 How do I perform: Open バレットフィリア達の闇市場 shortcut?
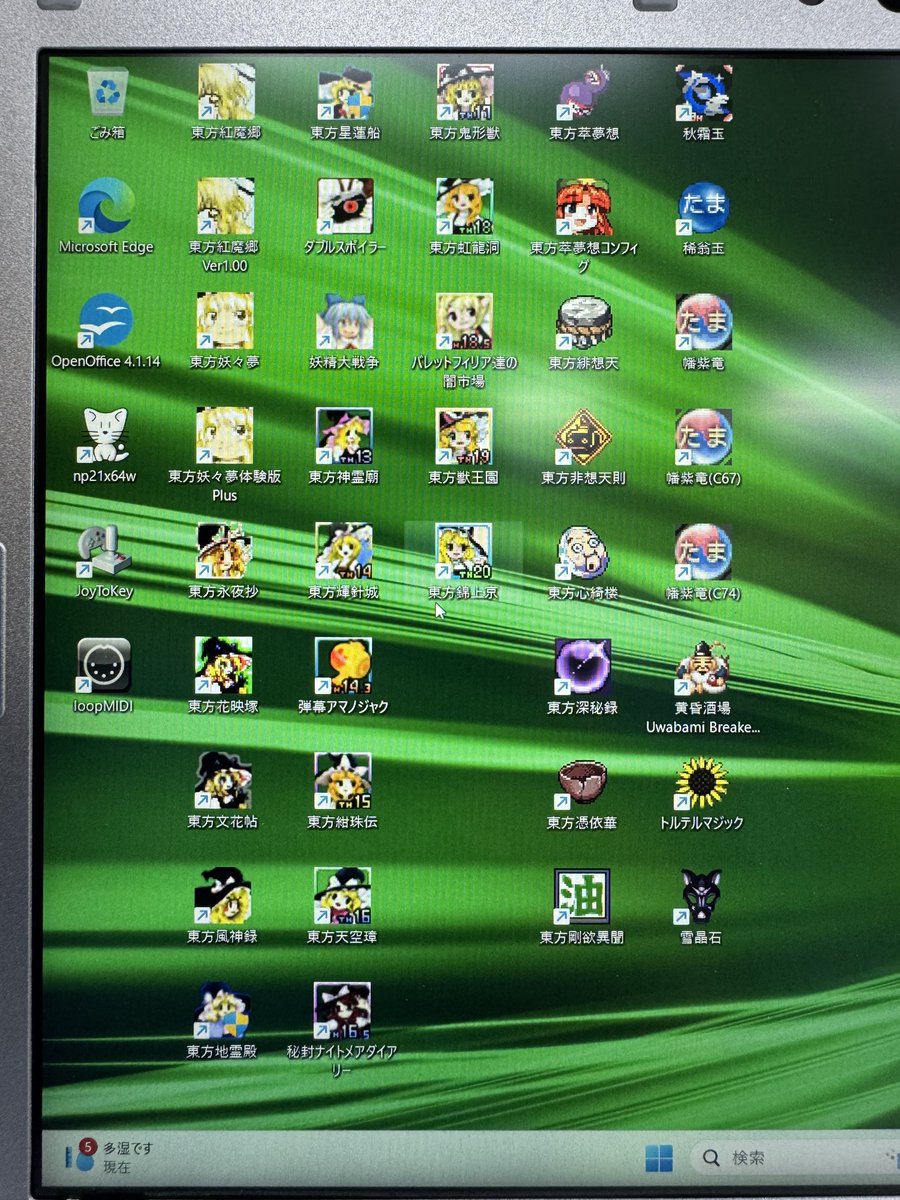[464, 320]
